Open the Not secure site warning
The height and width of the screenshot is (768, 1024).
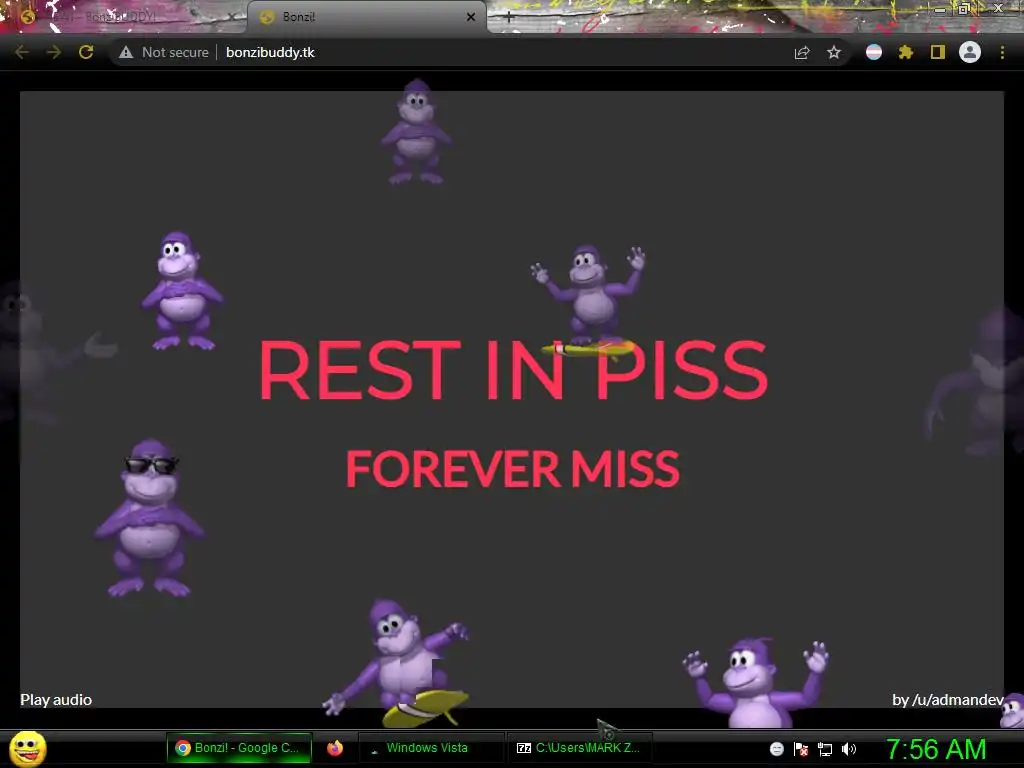[163, 52]
